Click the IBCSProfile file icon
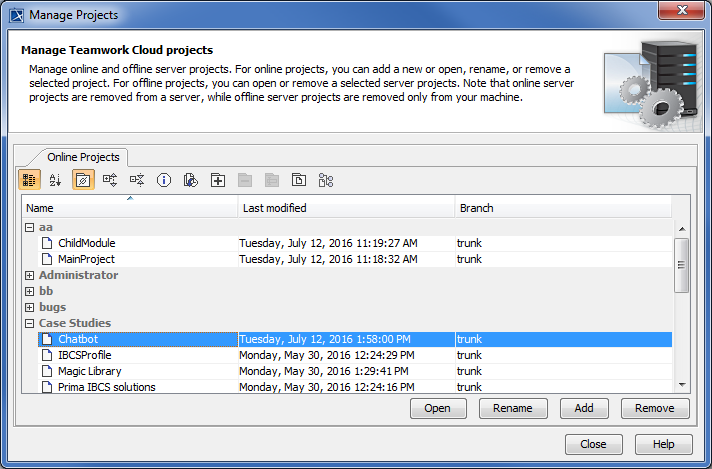 click(x=47, y=355)
